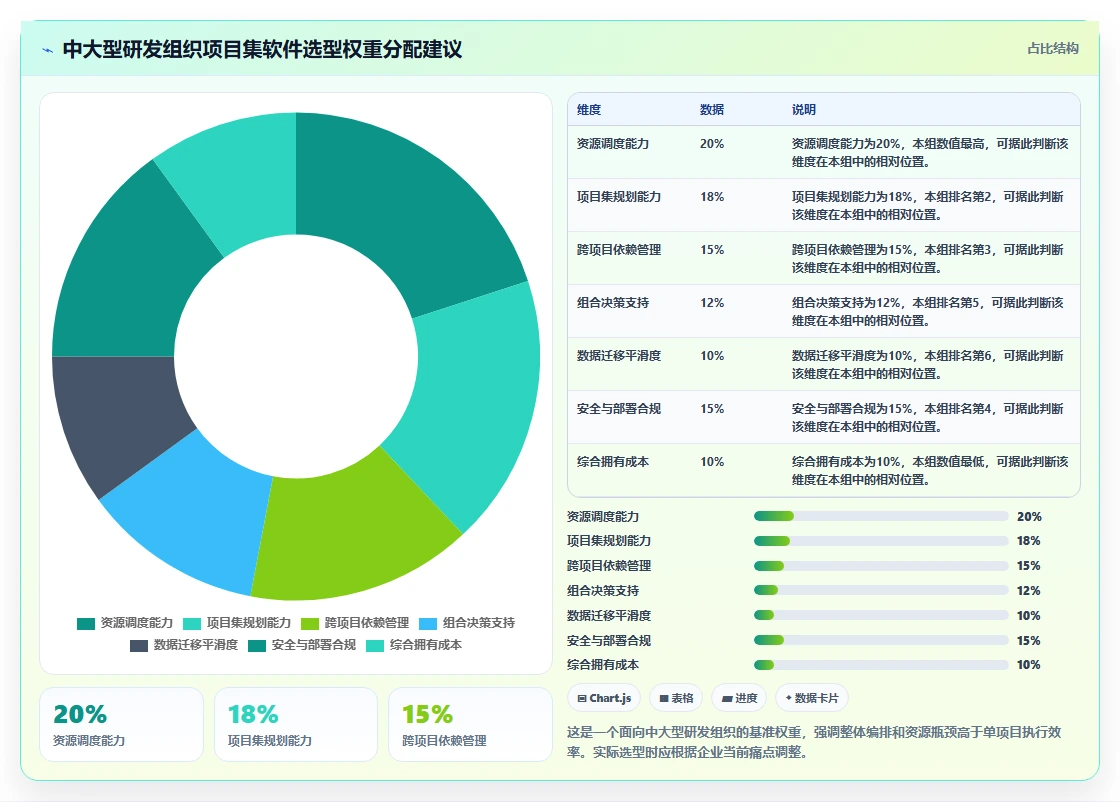
Task: Click the 数据迁移平滑度 progress bar
Action: (x=881, y=616)
